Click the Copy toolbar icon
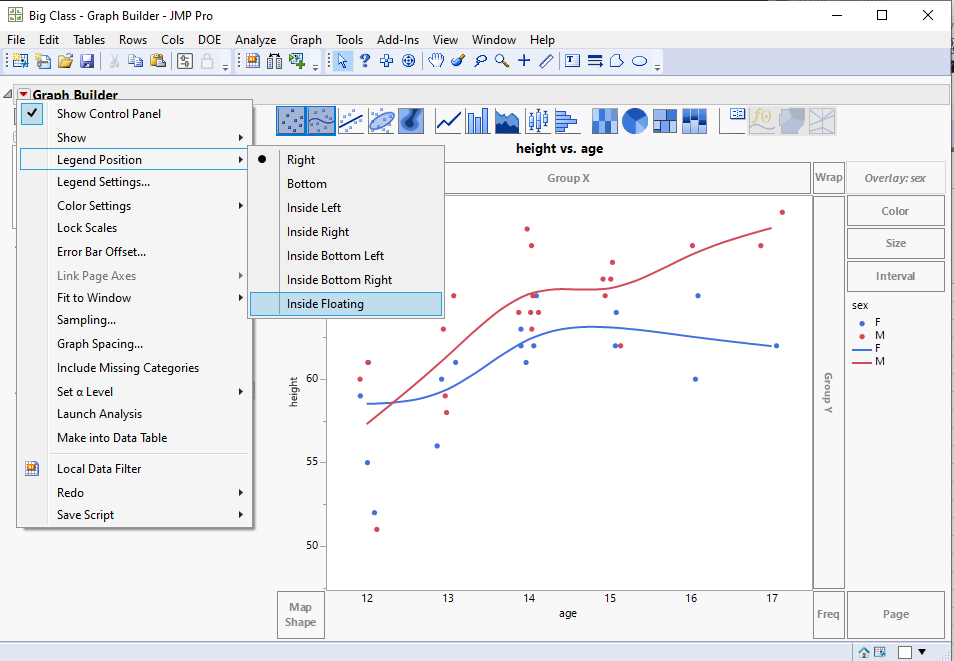The width and height of the screenshot is (954, 661). coord(136,61)
